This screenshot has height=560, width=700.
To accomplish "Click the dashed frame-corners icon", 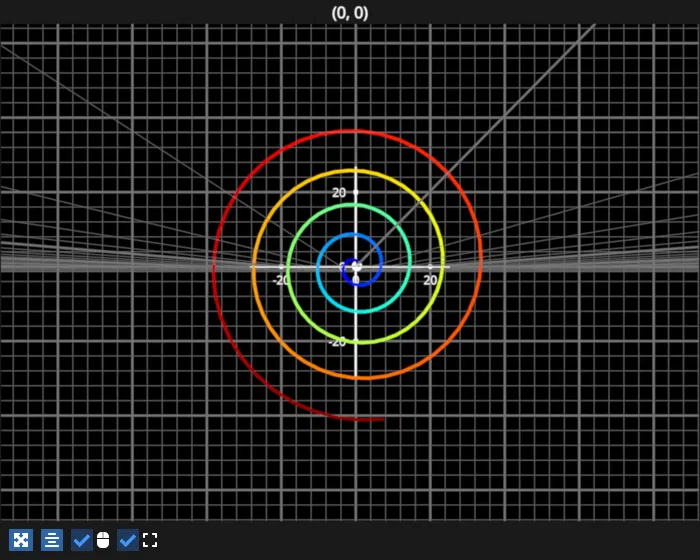I will pyautogui.click(x=150, y=540).
